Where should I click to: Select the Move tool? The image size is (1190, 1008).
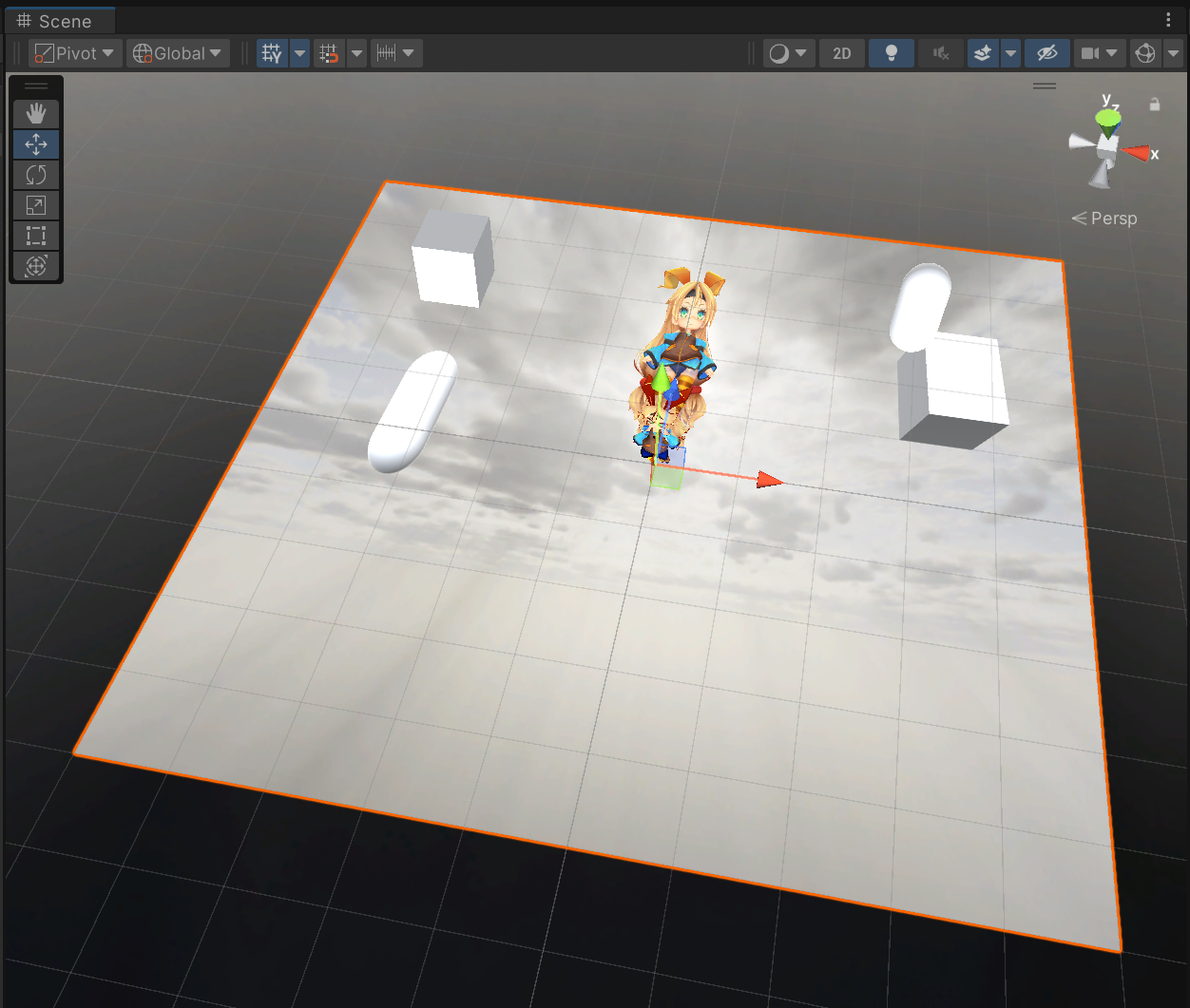pyautogui.click(x=36, y=144)
